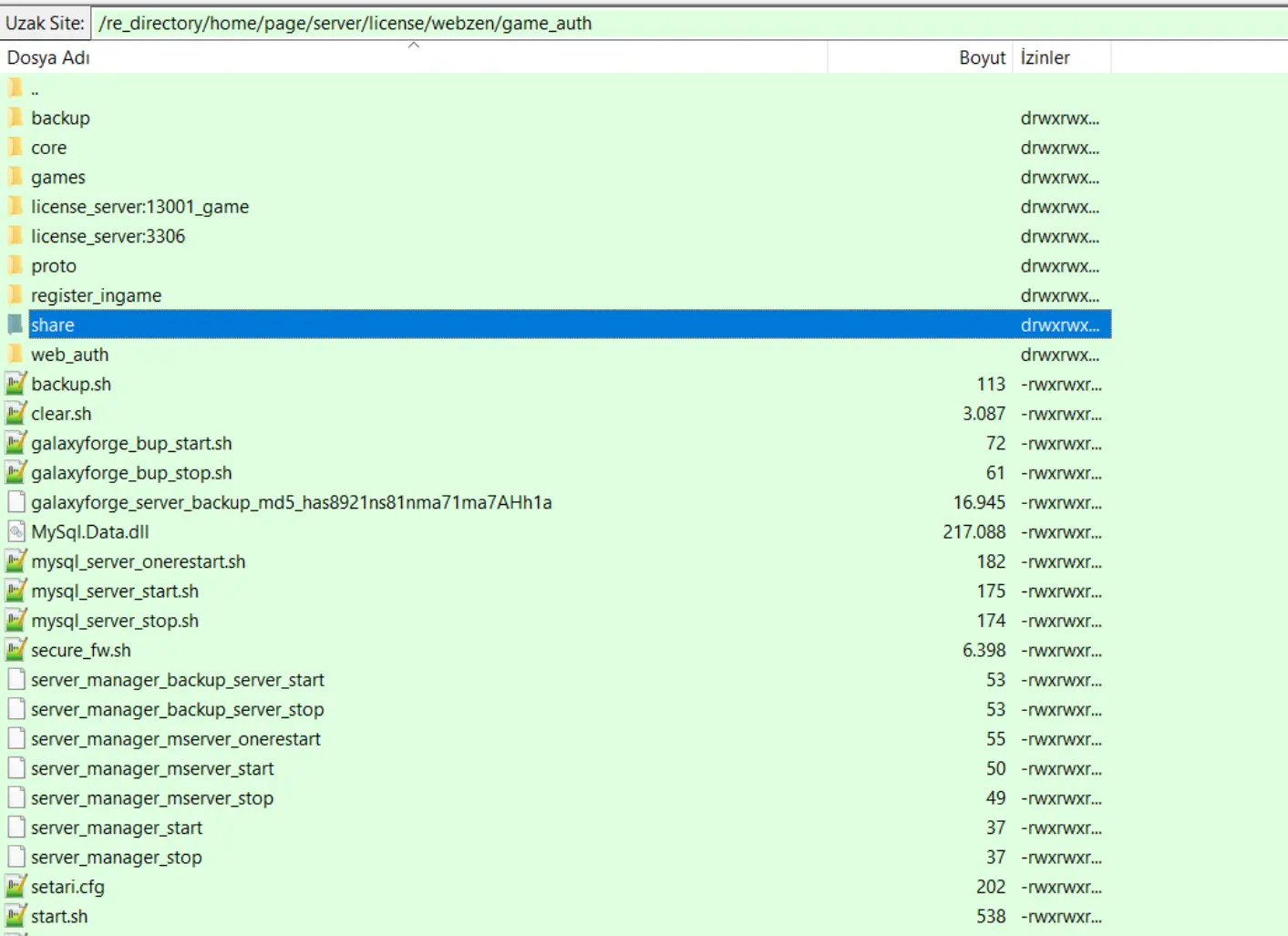Screen dimensions: 1288x936
Task: Select the highlighted share folder
Action: (x=53, y=325)
